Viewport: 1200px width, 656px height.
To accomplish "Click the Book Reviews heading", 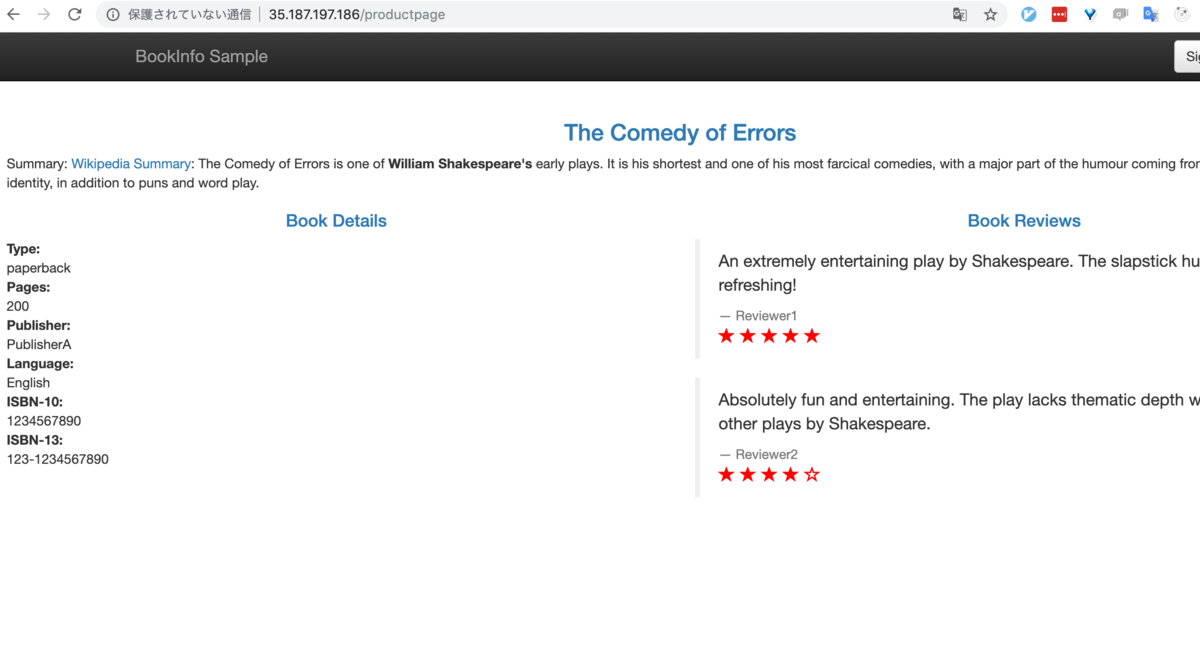I will point(1024,221).
